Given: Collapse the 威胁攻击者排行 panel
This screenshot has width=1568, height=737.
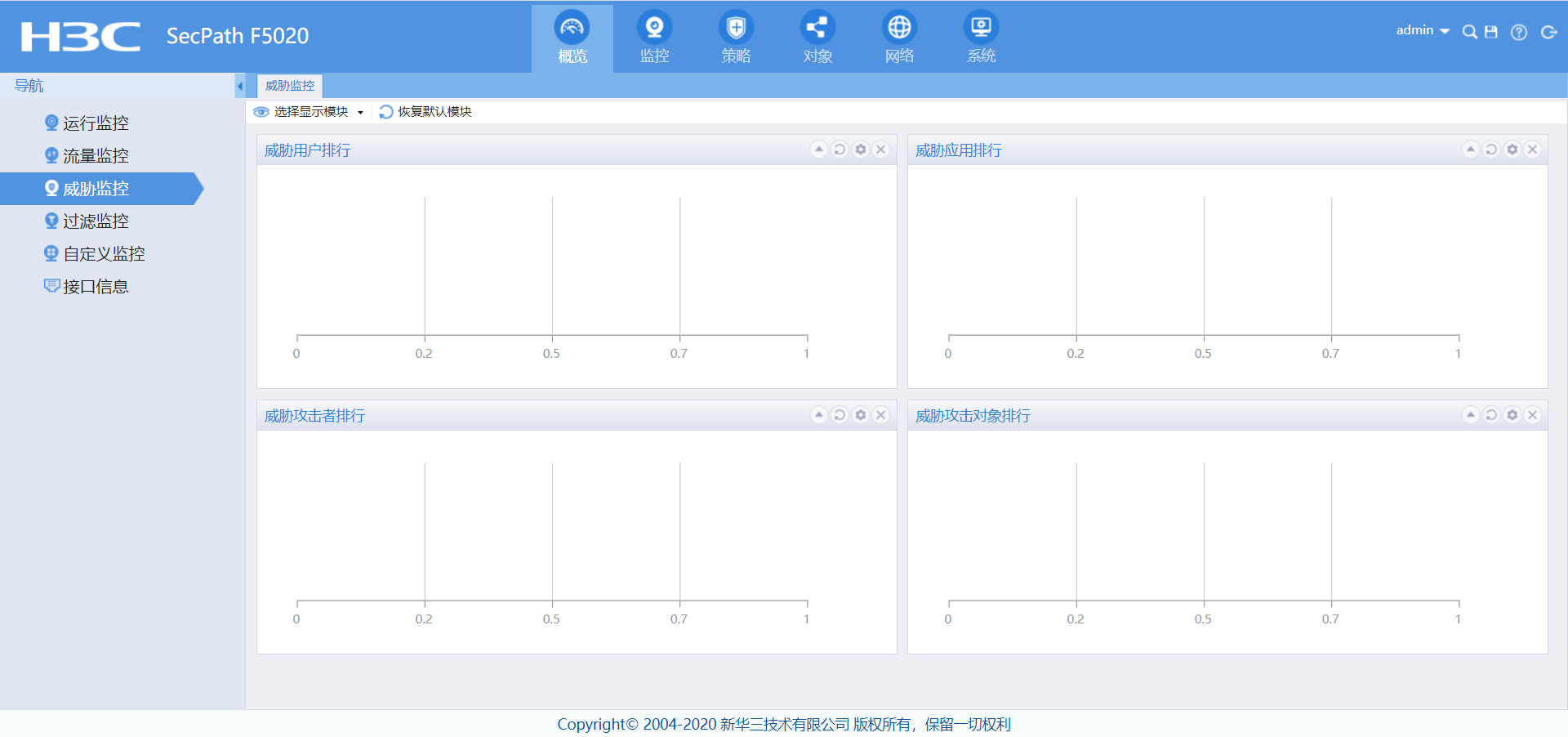Looking at the screenshot, I should (819, 415).
